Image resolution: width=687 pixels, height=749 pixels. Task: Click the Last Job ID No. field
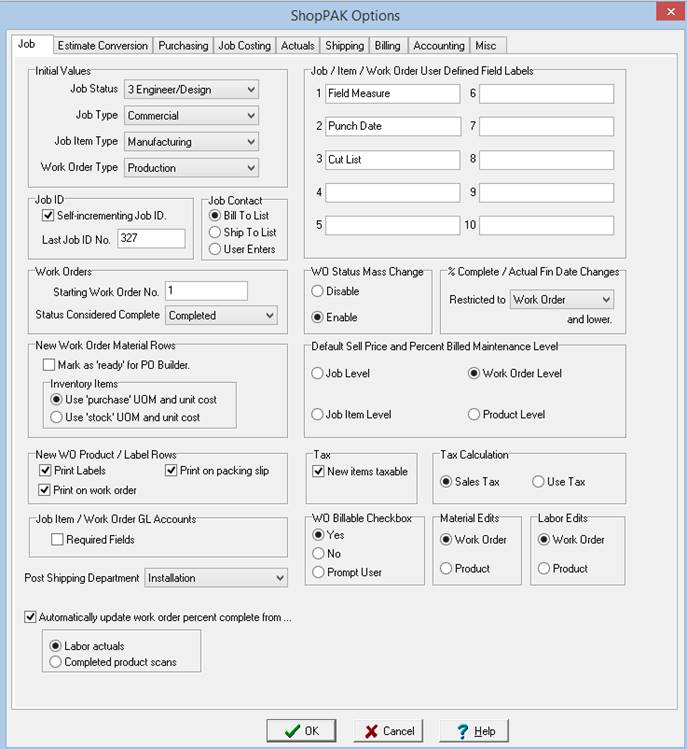(x=151, y=238)
